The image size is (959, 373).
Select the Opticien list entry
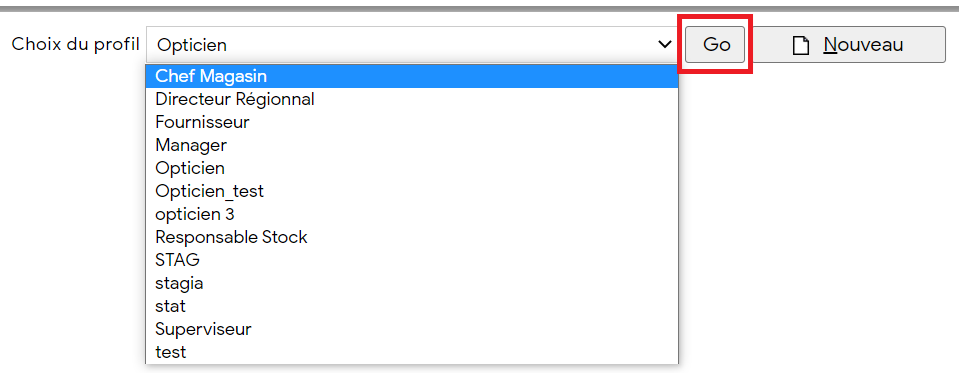coord(412,168)
